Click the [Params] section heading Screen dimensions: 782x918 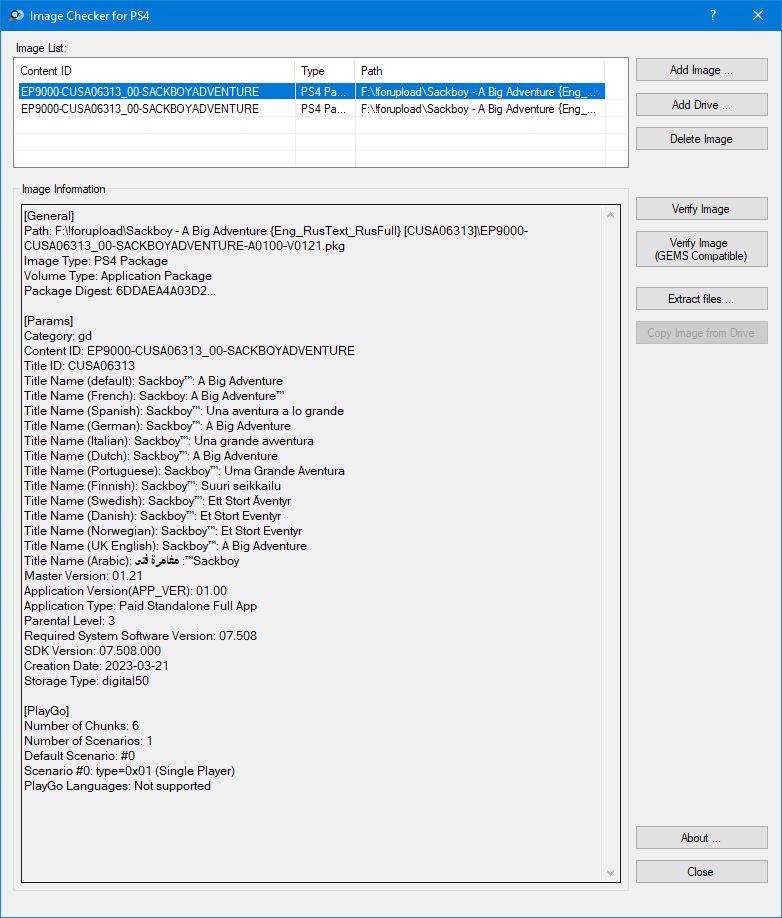[x=49, y=321]
